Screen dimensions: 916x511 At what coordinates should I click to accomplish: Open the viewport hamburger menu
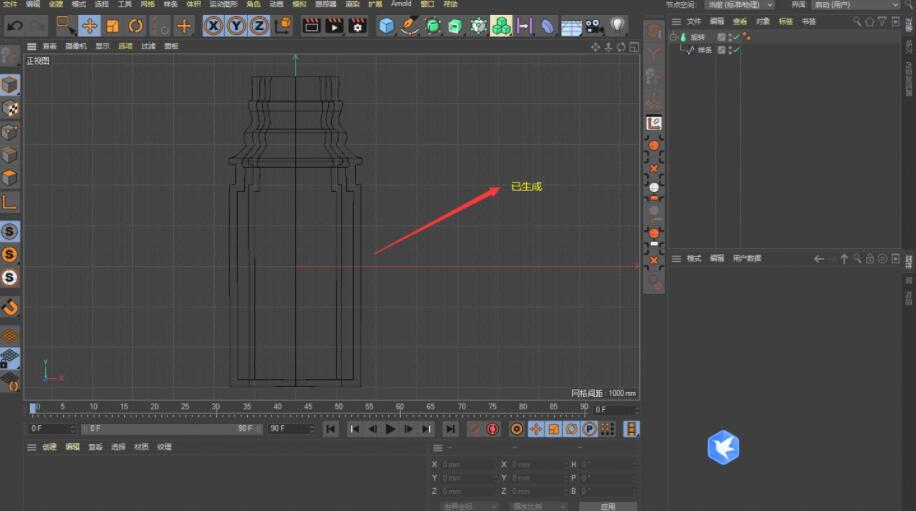[x=32, y=46]
